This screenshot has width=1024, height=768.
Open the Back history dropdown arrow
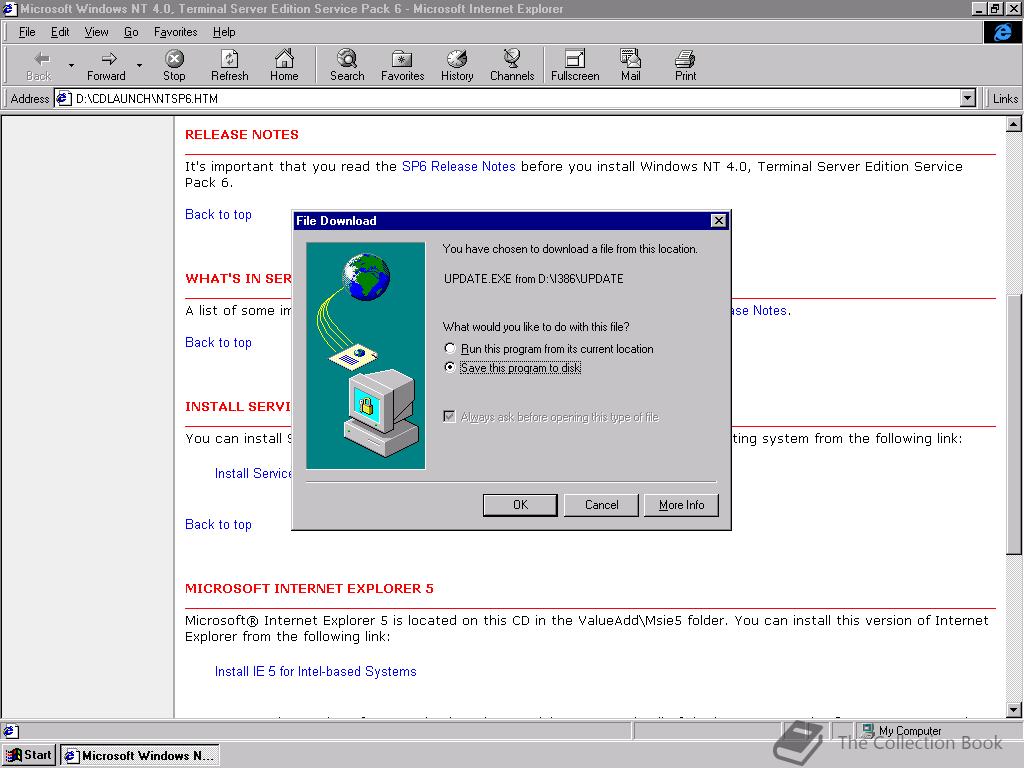tap(71, 65)
